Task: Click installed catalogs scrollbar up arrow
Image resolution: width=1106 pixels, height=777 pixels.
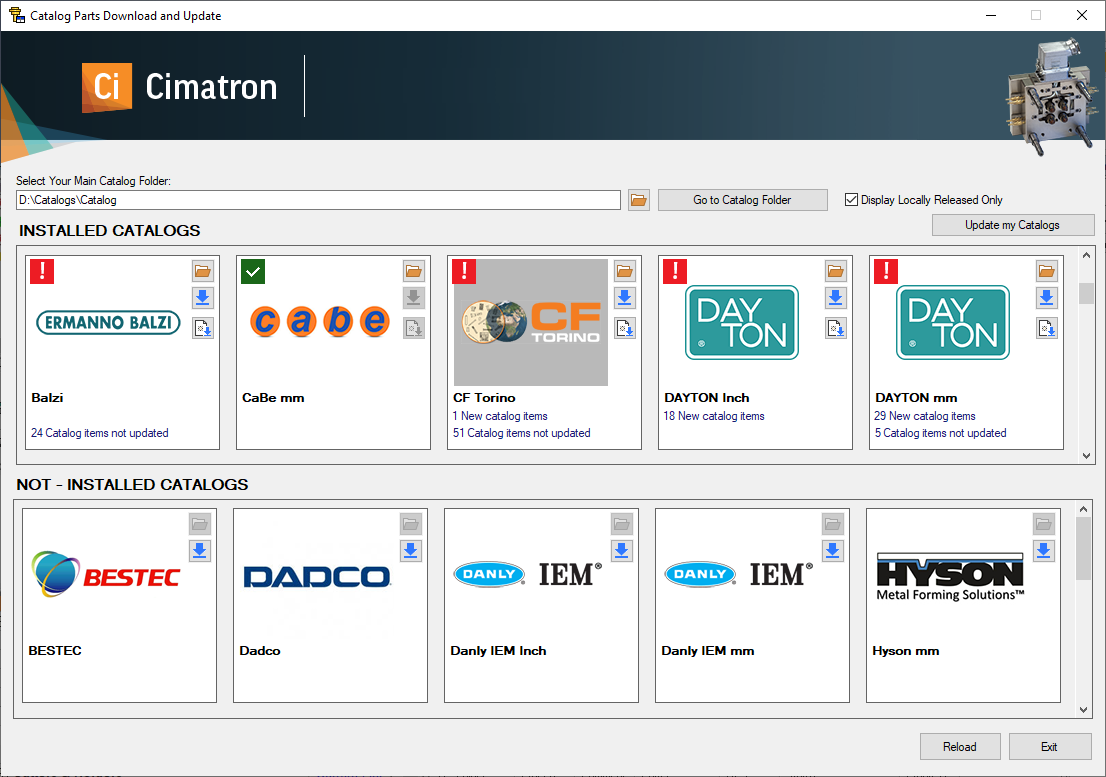Action: click(x=1086, y=255)
